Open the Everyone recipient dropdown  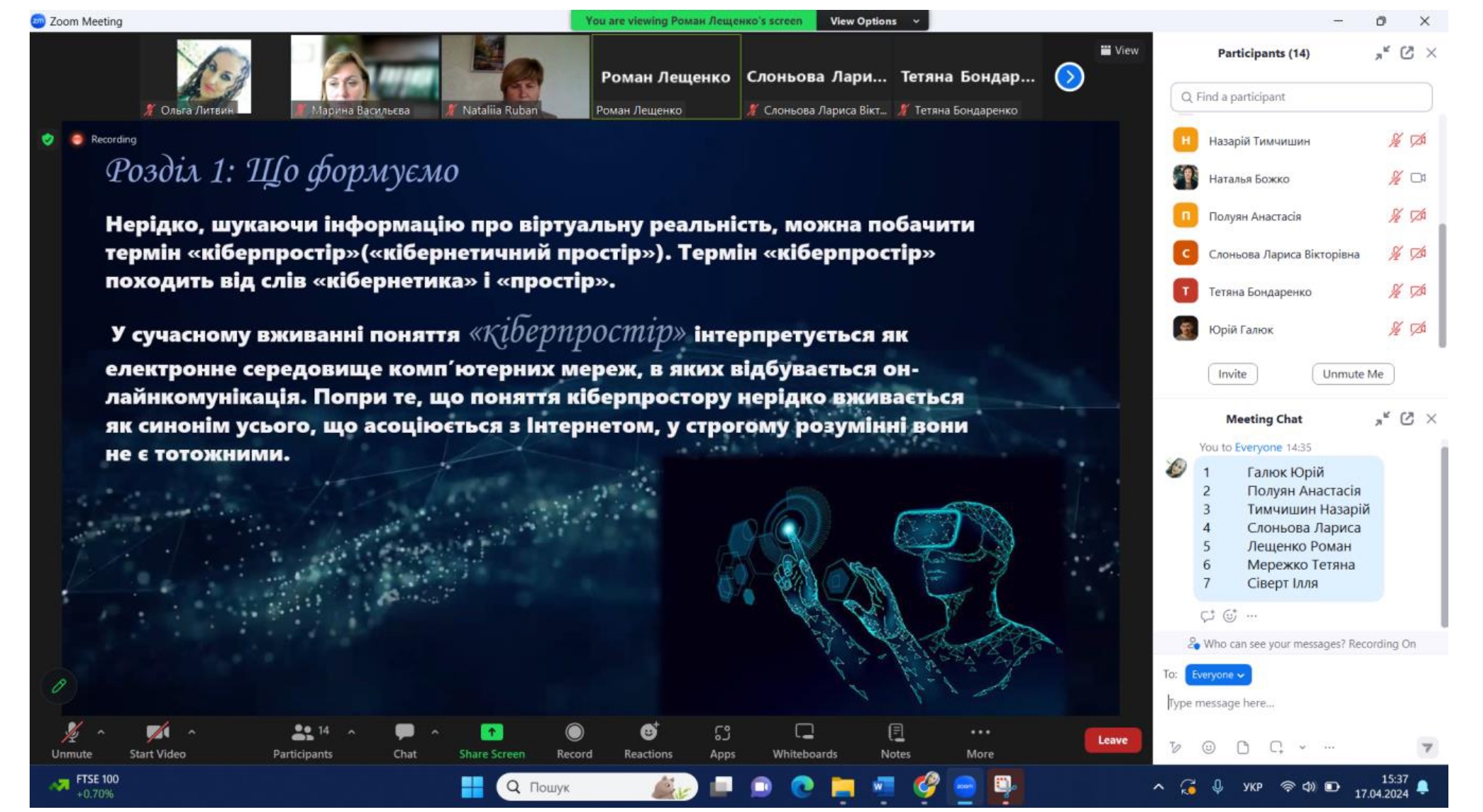coord(1217,674)
